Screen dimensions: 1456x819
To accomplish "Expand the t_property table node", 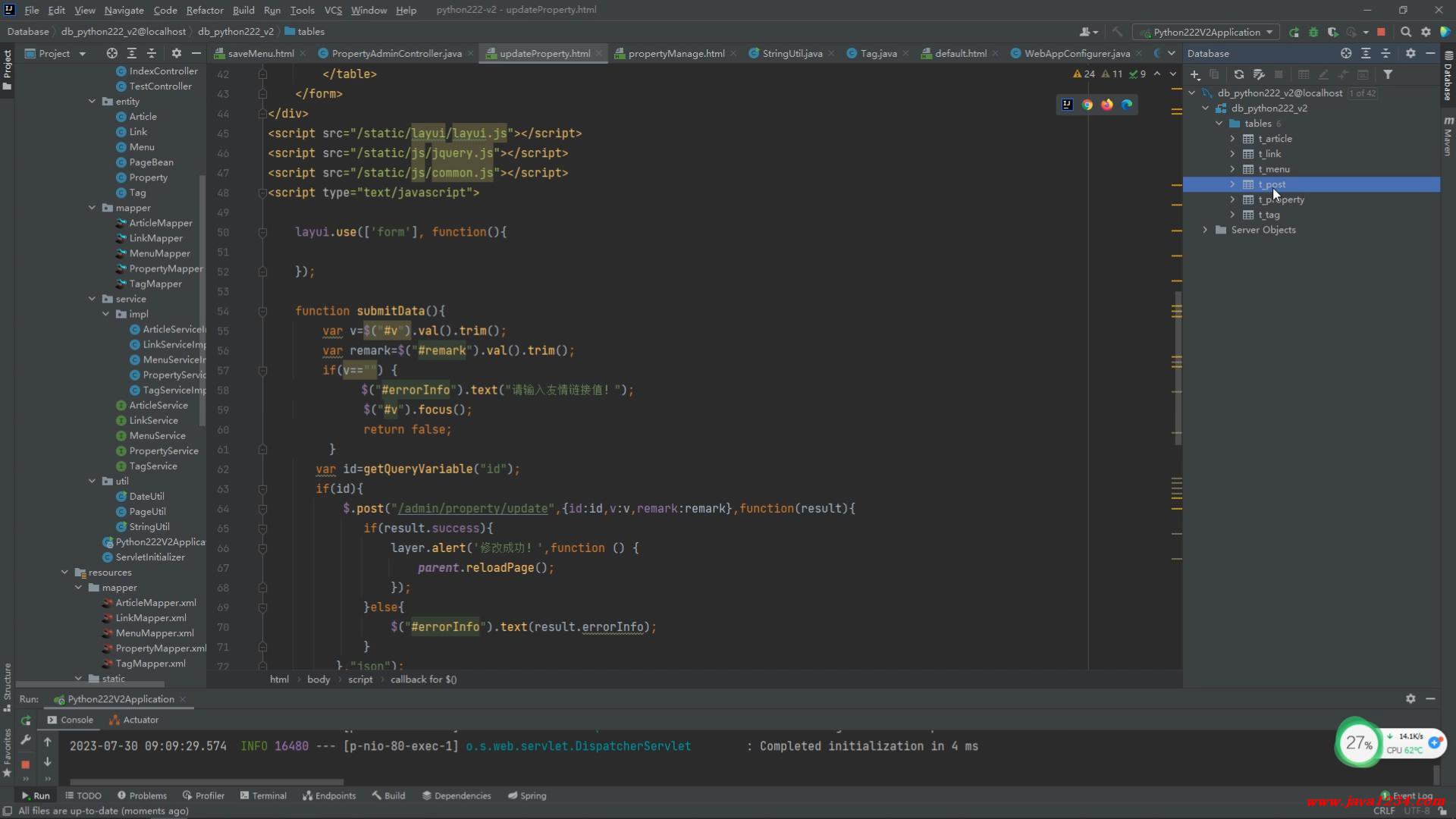I will [x=1232, y=199].
